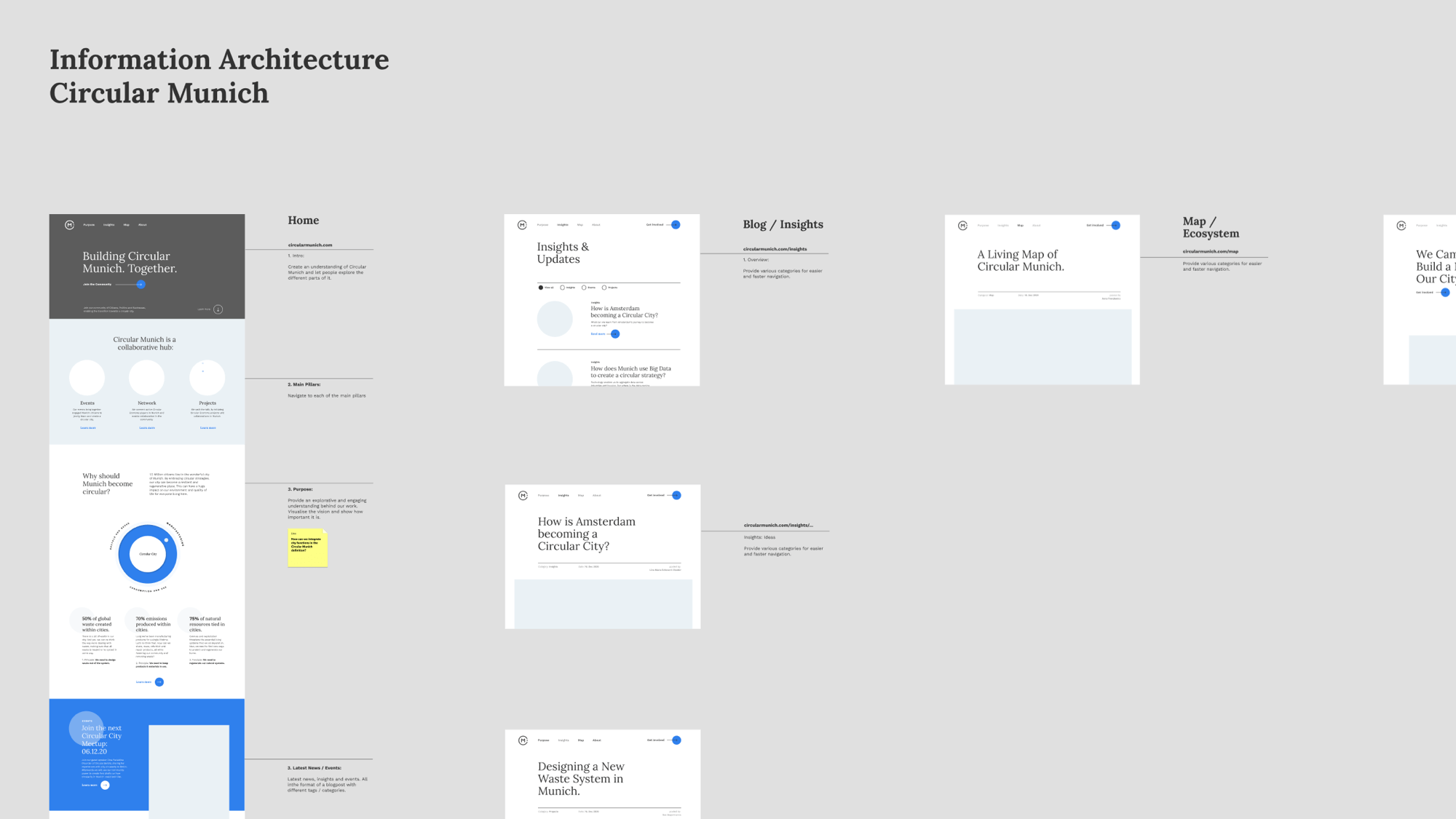Screen dimensions: 1456x819
Task: Click the down-arrow scroll icon in hero
Action: coord(218,309)
